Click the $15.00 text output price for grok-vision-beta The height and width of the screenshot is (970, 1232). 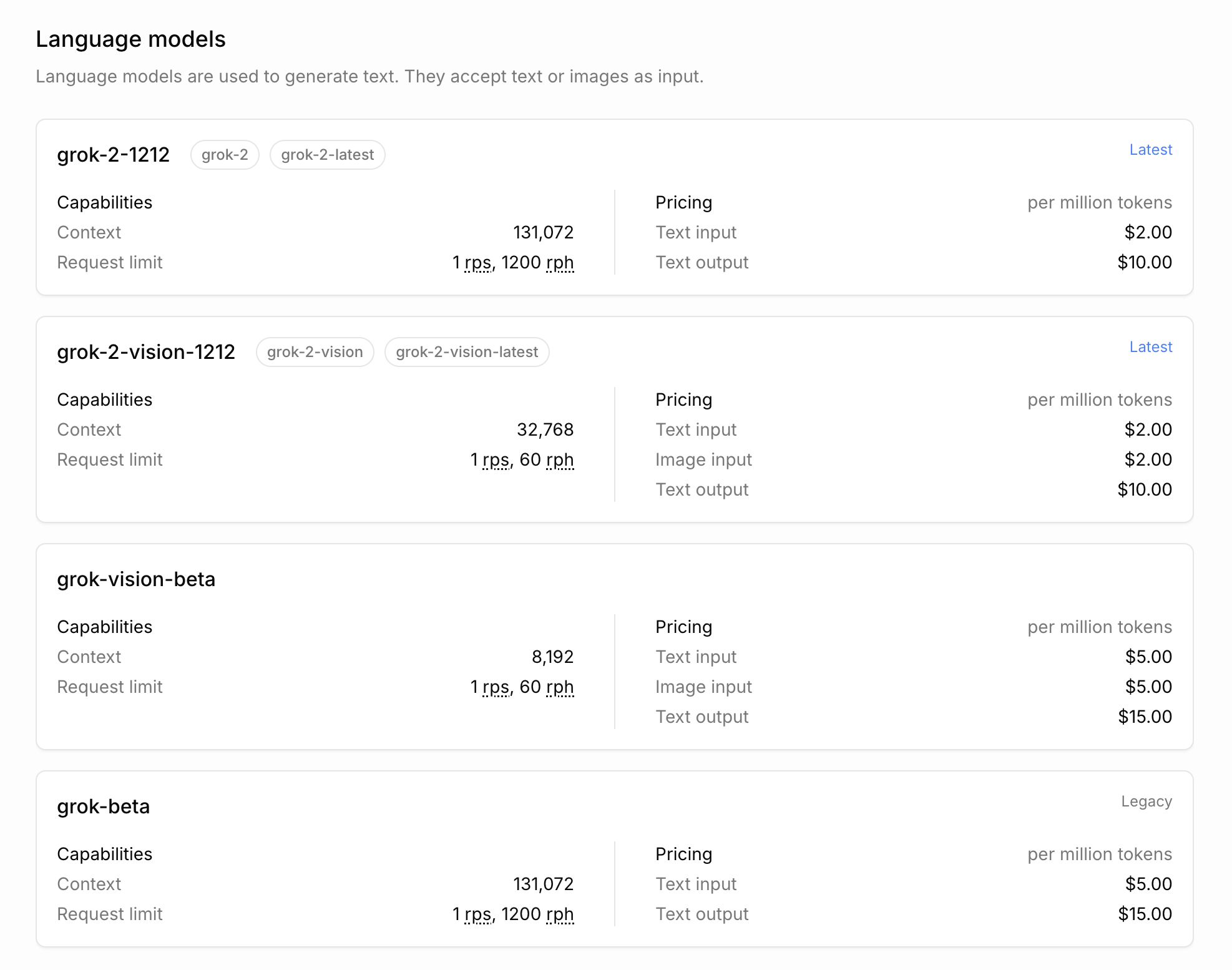(x=1145, y=717)
